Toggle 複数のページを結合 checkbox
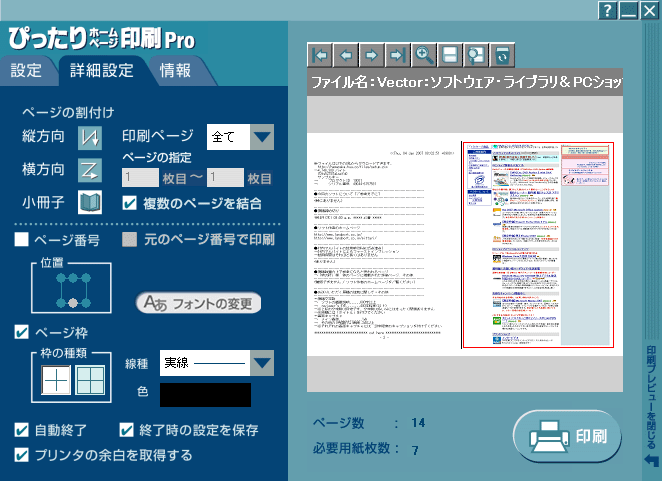 (x=129, y=203)
